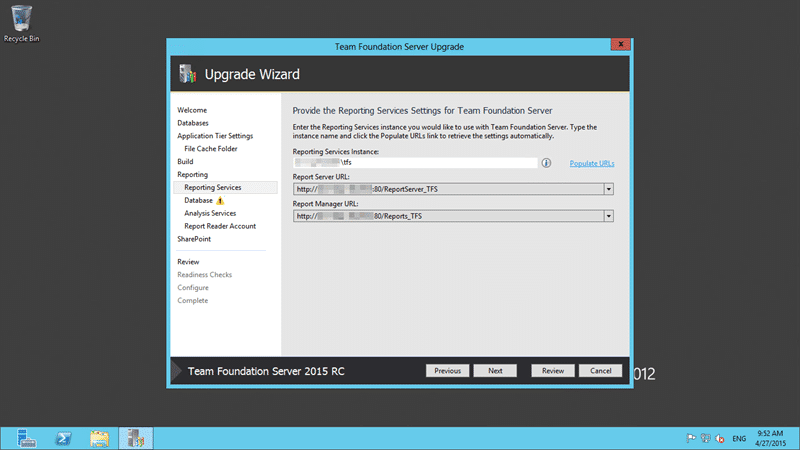Screen dimensions: 800x450
Task: Switch the ENG input language indicator
Action: [x=739, y=438]
